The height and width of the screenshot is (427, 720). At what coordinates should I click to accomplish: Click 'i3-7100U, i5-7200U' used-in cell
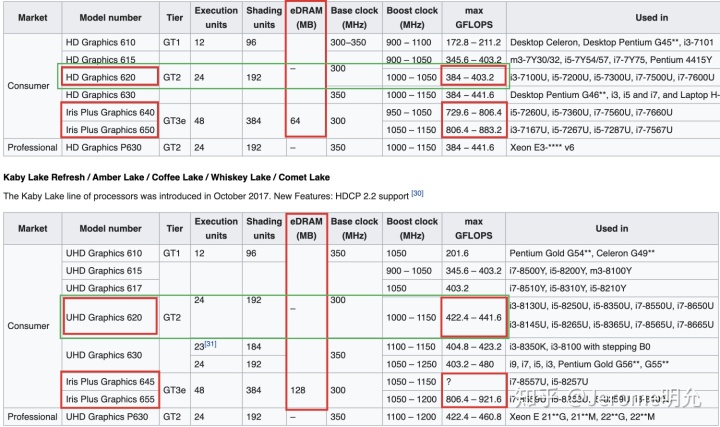coord(612,77)
